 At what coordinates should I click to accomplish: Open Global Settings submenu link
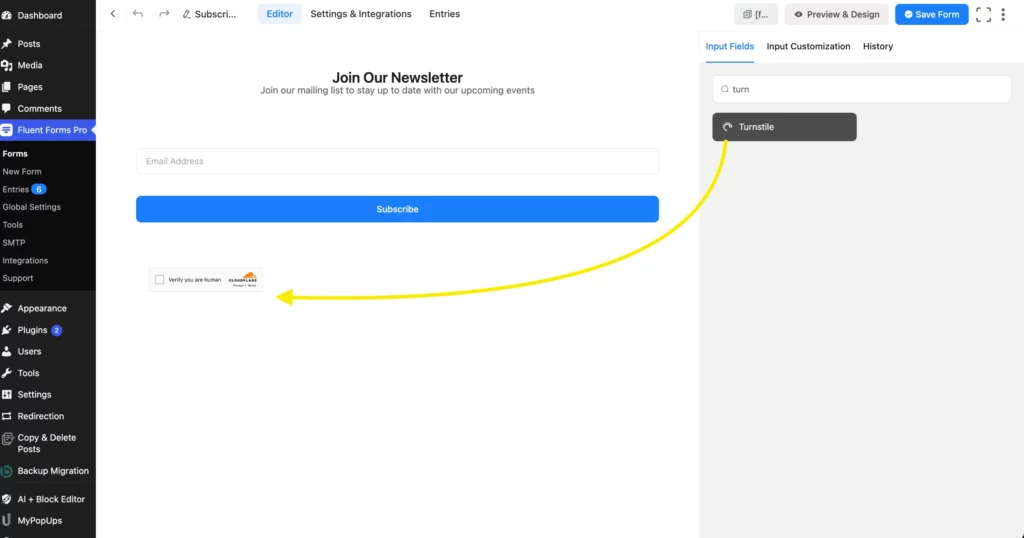pyautogui.click(x=31, y=207)
